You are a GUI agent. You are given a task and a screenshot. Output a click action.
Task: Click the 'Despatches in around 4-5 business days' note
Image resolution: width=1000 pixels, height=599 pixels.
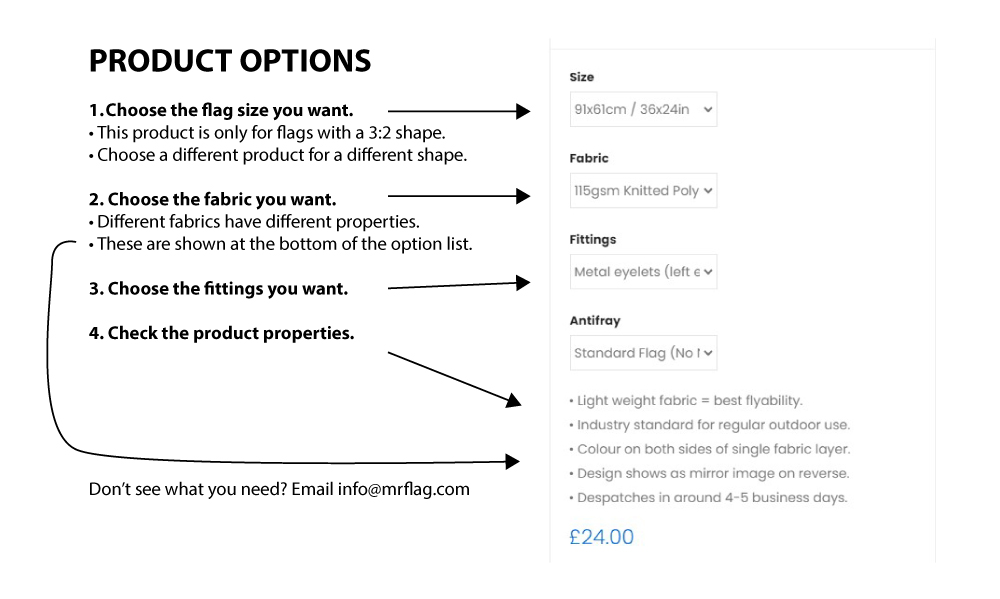pos(708,498)
